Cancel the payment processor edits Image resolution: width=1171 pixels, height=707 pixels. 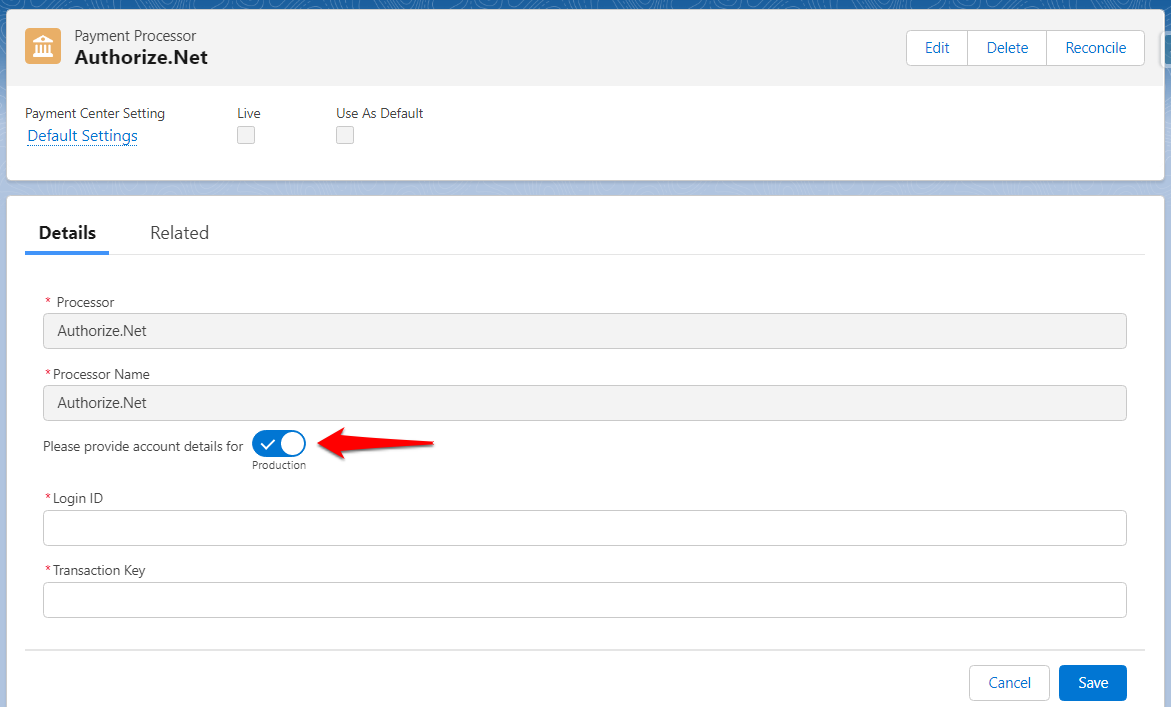pyautogui.click(x=1009, y=682)
